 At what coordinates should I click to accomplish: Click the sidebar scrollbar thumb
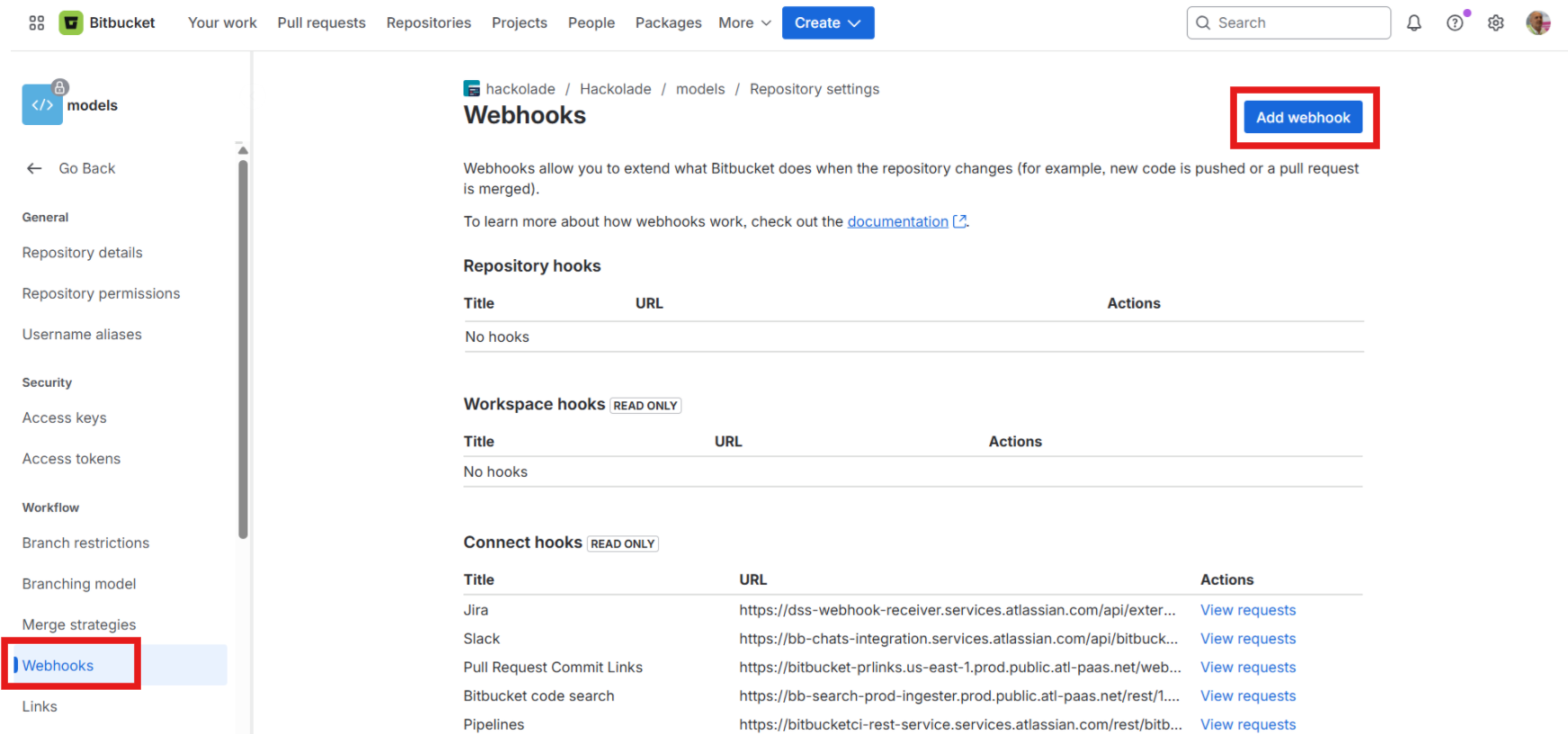coord(243,349)
